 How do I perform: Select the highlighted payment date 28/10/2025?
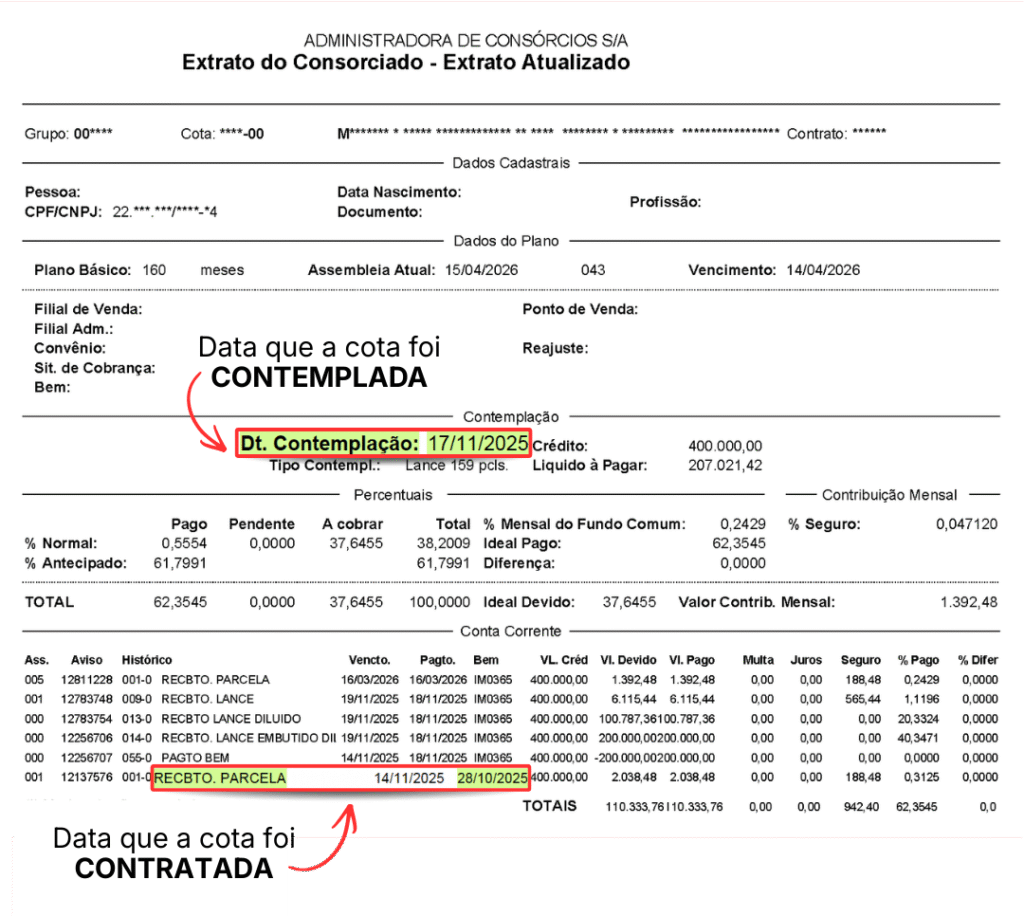[x=492, y=778]
